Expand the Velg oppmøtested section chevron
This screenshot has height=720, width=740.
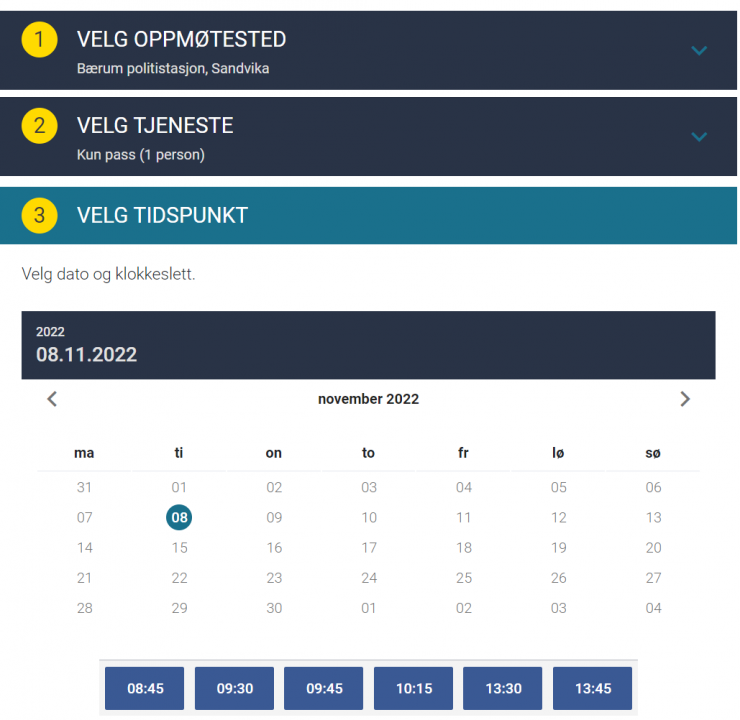699,51
